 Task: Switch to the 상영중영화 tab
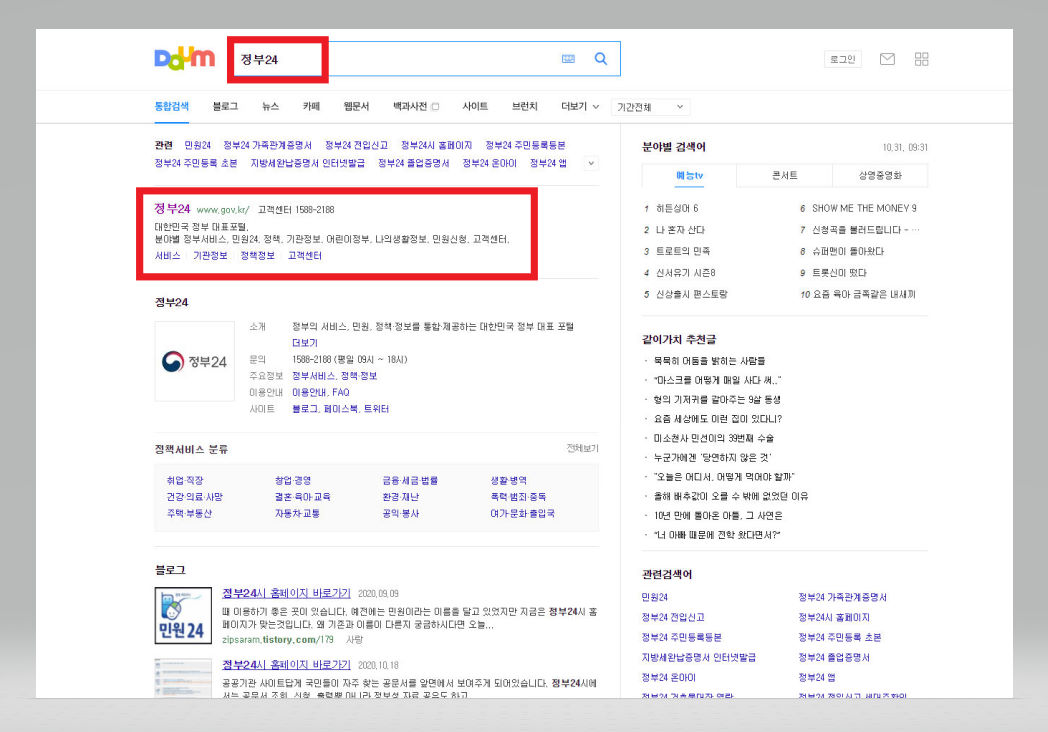click(880, 175)
